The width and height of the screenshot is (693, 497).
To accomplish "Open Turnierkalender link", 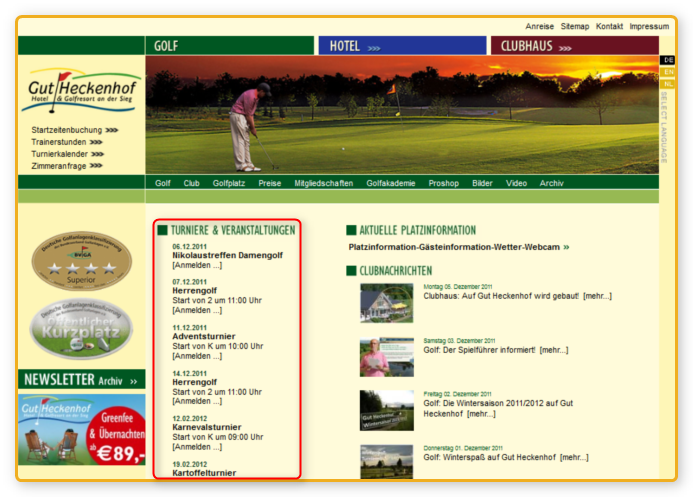I will pyautogui.click(x=67, y=154).
